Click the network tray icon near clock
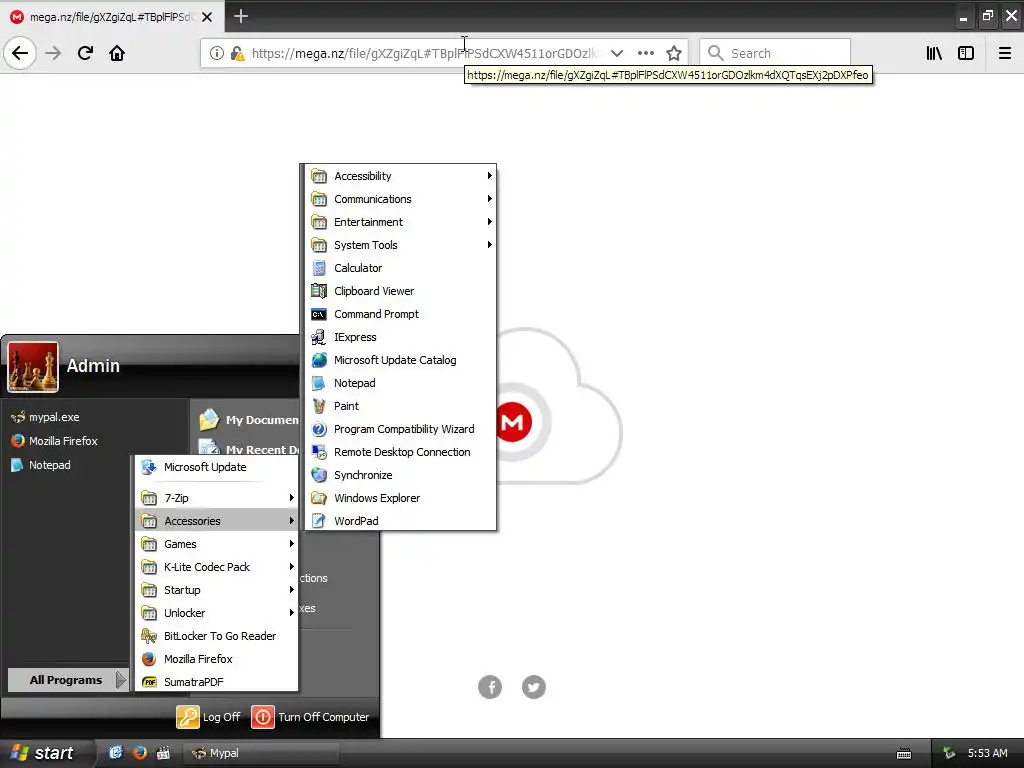This screenshot has height=768, width=1024. click(949, 753)
